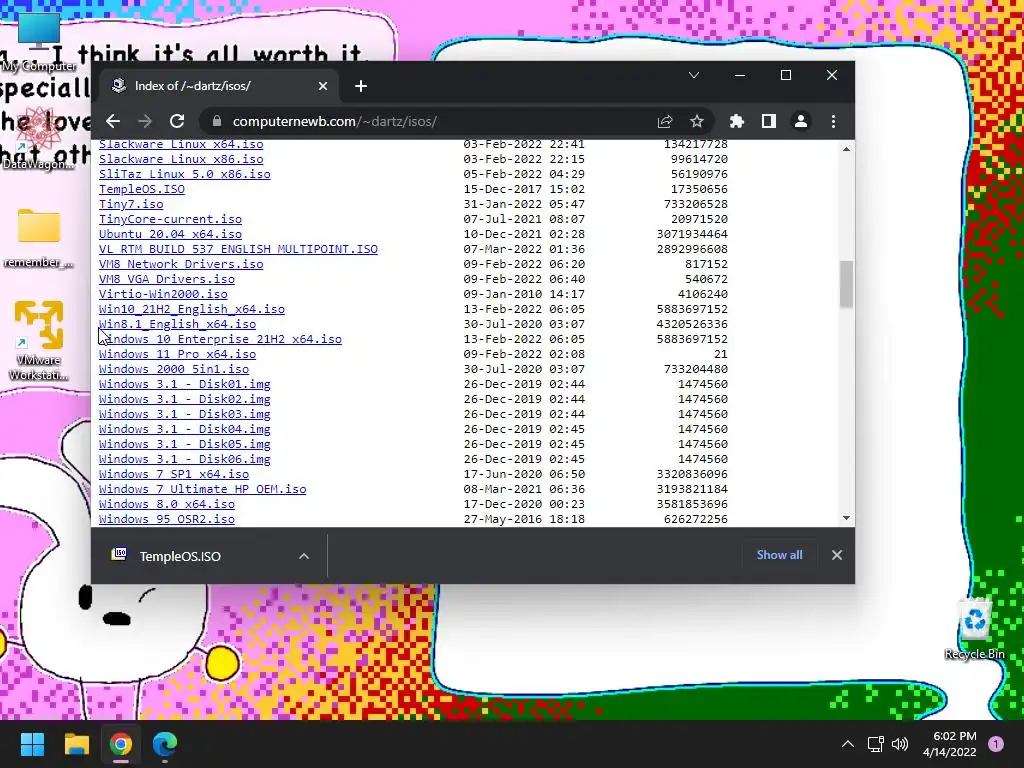Click the vertical scrollbar thumb
The image size is (1024, 768).
pyautogui.click(x=846, y=284)
